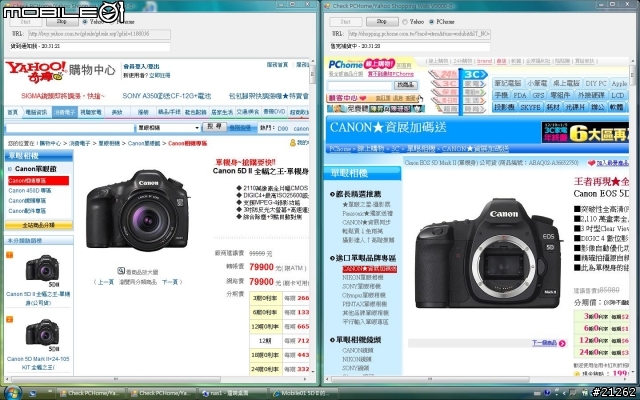Open 桌上電腦 category tab on PChome
Viewport: 640px width, 400px height.
566,83
